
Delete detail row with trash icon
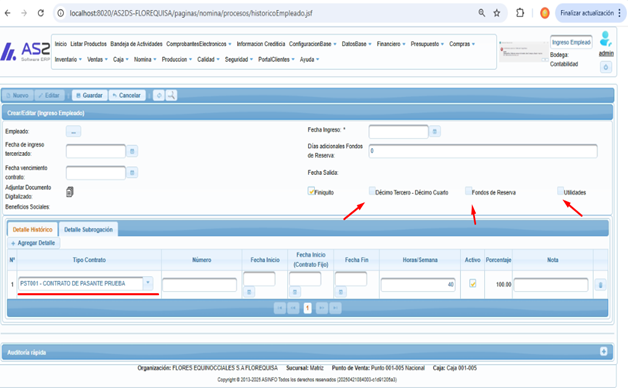coord(600,285)
